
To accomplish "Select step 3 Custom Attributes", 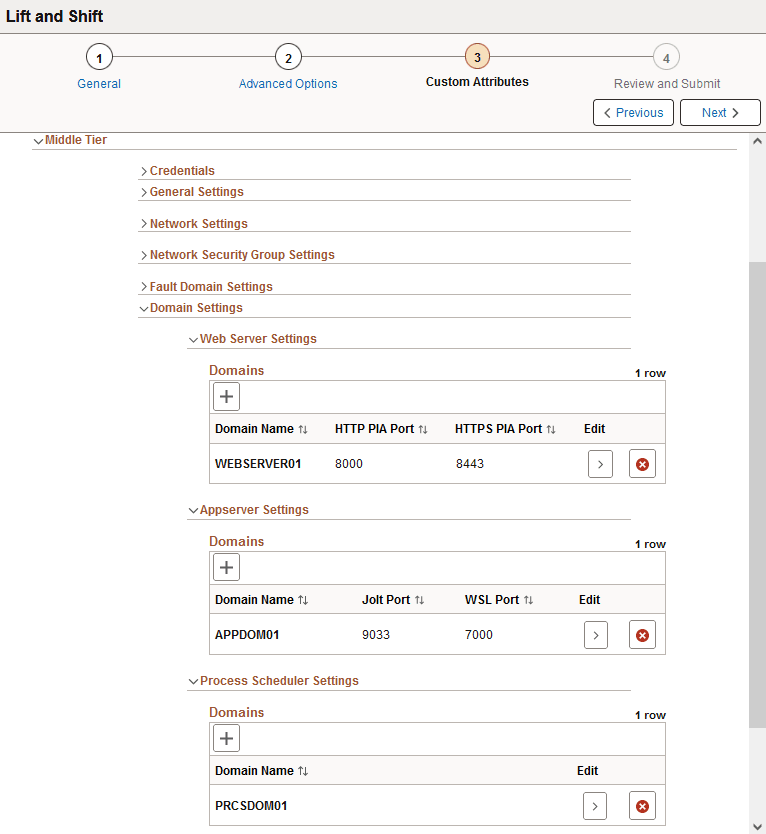I will click(477, 57).
